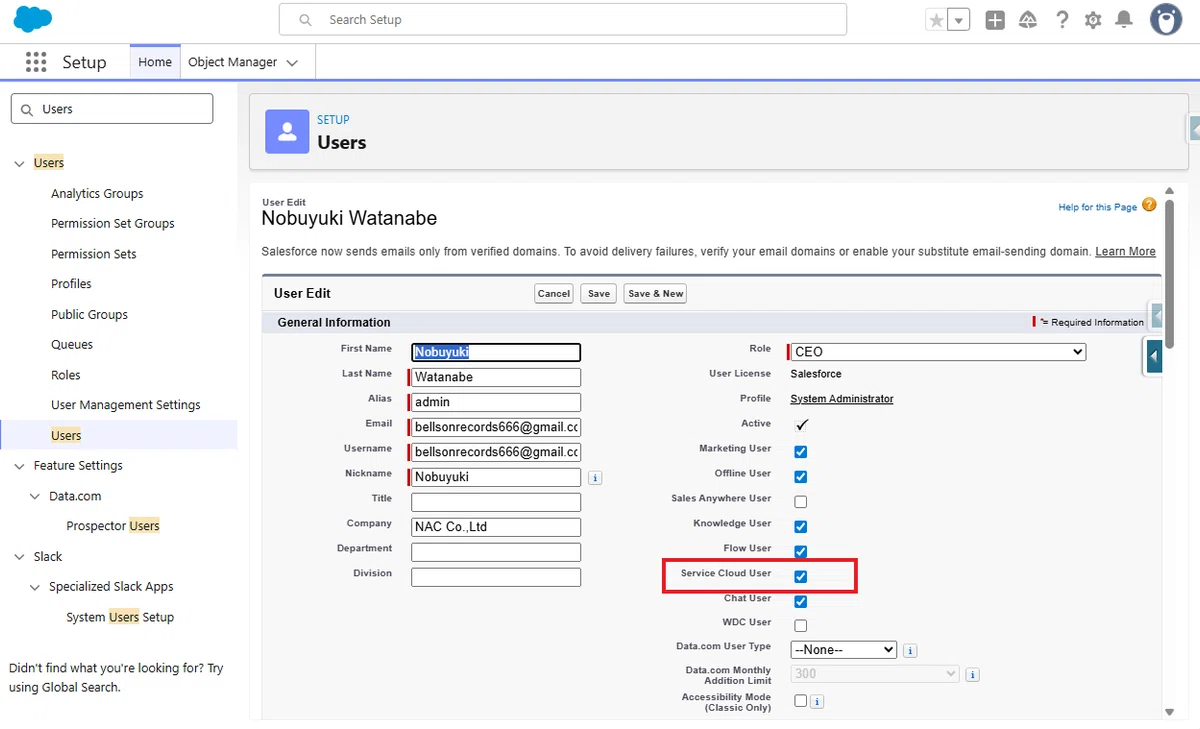Image resolution: width=1200 pixels, height=729 pixels.
Task: Open Roles in the sidebar
Action: coord(66,375)
